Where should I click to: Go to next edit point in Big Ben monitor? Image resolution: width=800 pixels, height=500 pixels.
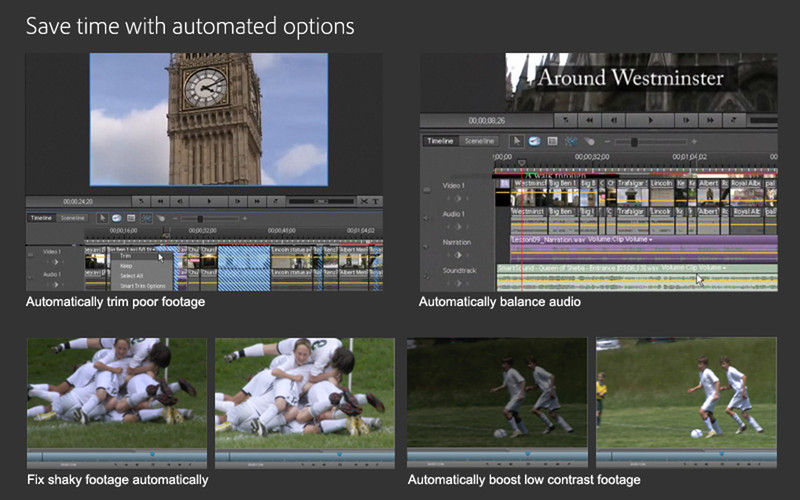[276, 202]
